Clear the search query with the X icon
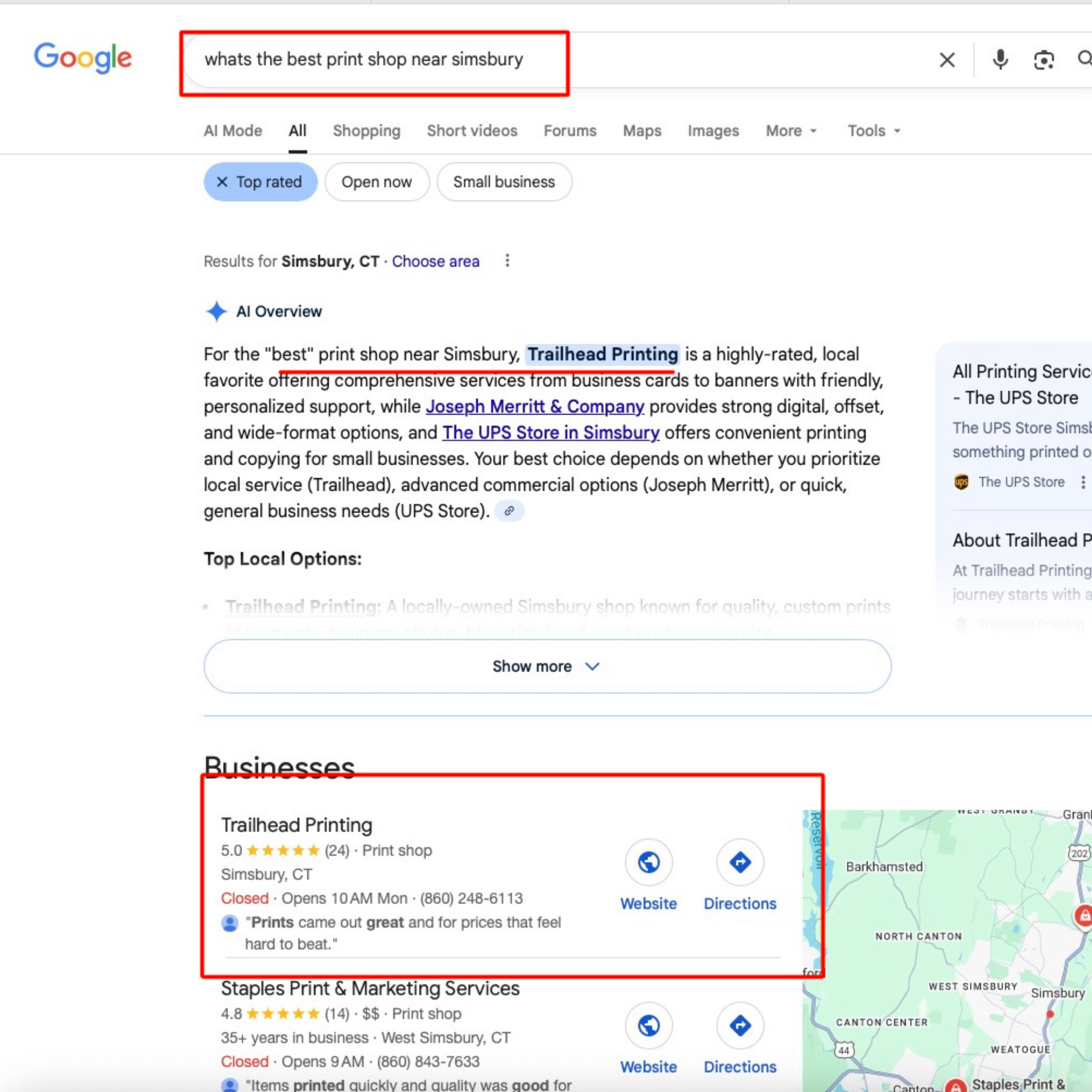This screenshot has height=1092, width=1092. [x=946, y=59]
